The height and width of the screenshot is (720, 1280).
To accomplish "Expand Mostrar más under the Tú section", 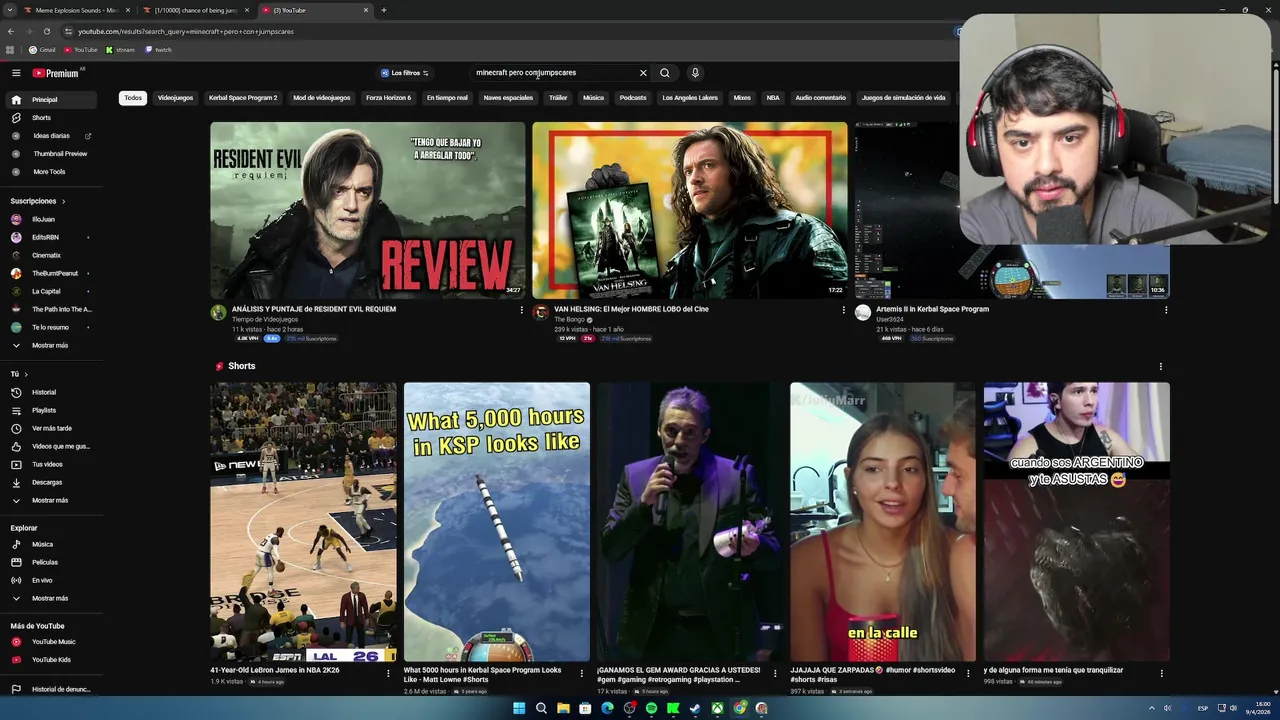I will point(52,501).
